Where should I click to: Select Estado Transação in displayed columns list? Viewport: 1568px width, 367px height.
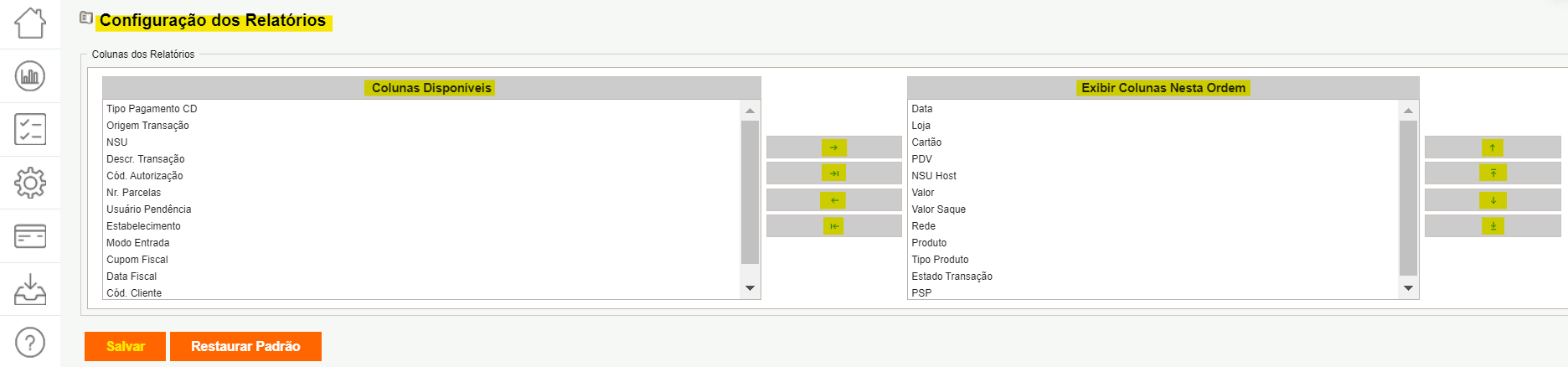1153,277
